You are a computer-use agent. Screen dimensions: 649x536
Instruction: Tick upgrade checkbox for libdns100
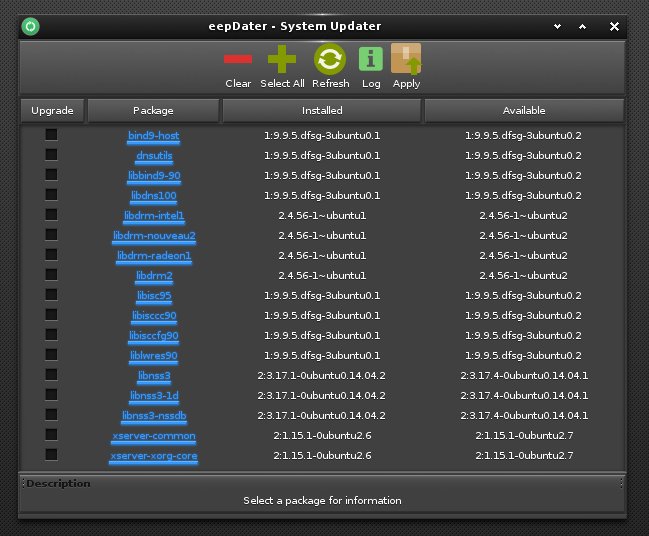51,195
